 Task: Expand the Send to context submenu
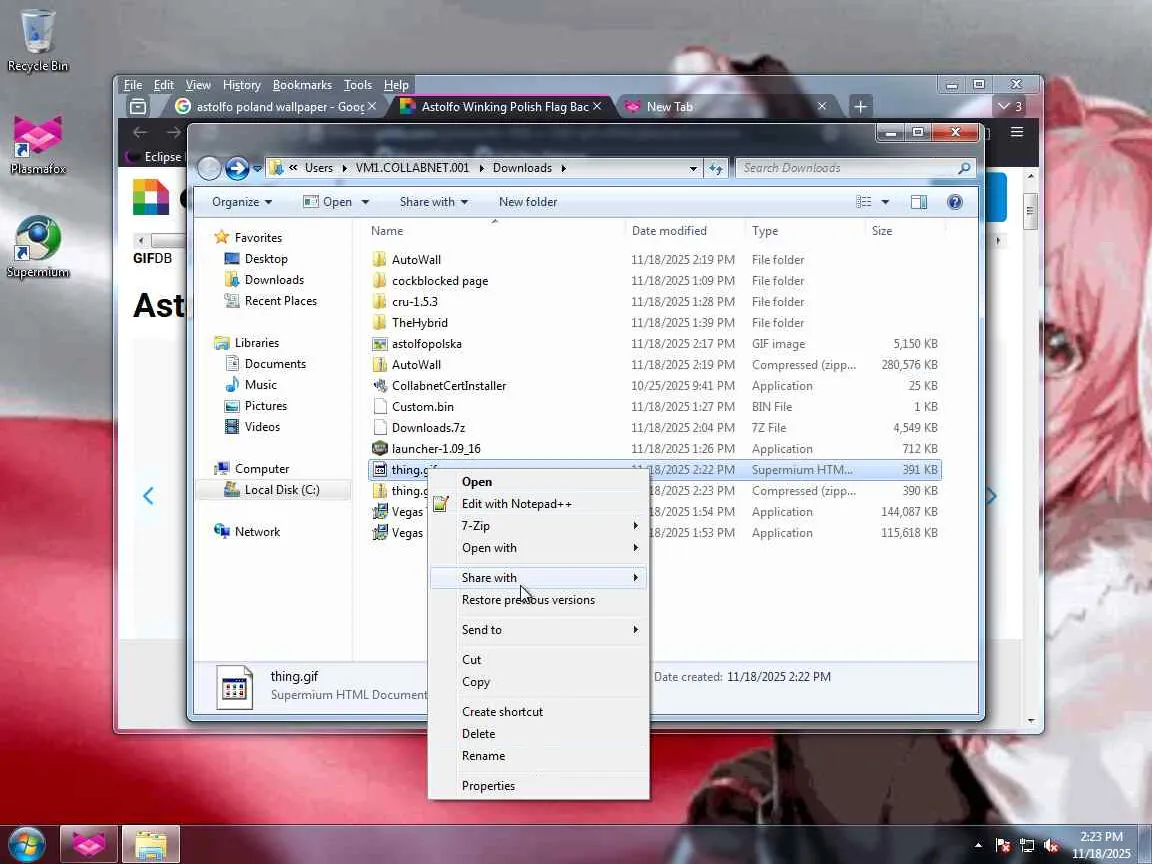(539, 630)
